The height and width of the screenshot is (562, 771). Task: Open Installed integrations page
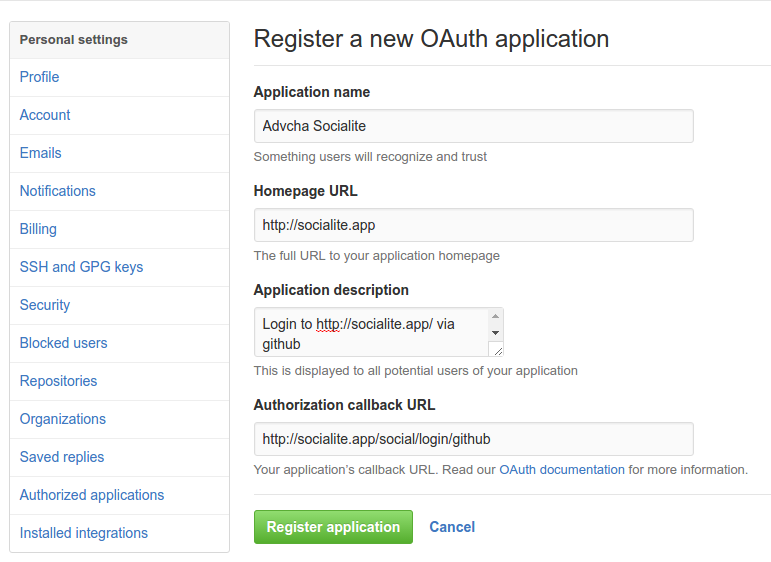tap(84, 533)
